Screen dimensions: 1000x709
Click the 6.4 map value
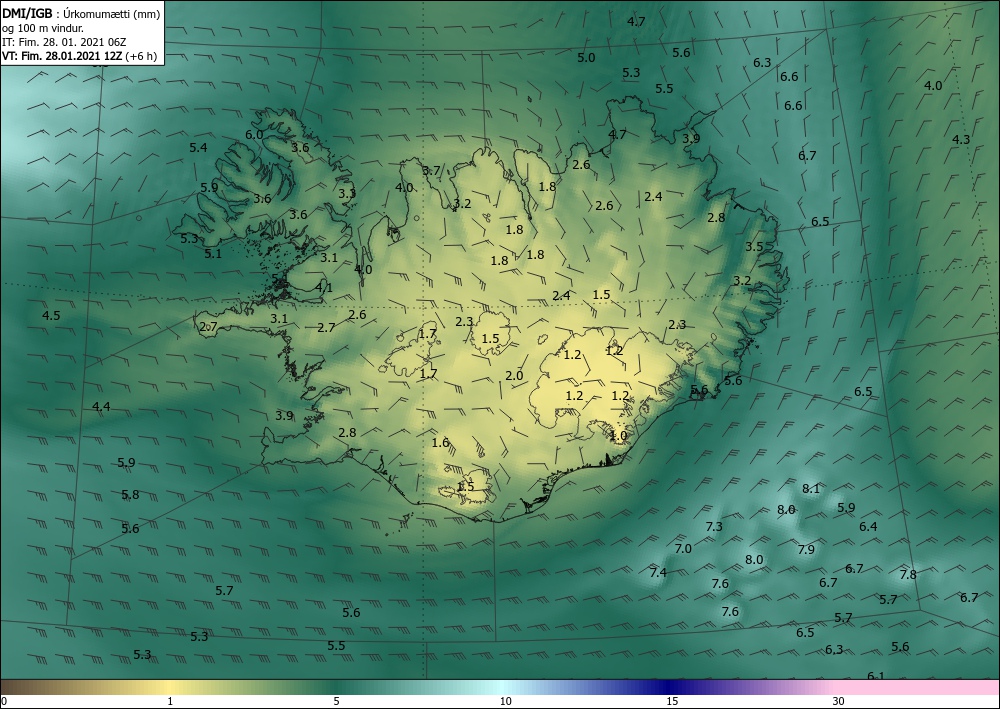(868, 527)
